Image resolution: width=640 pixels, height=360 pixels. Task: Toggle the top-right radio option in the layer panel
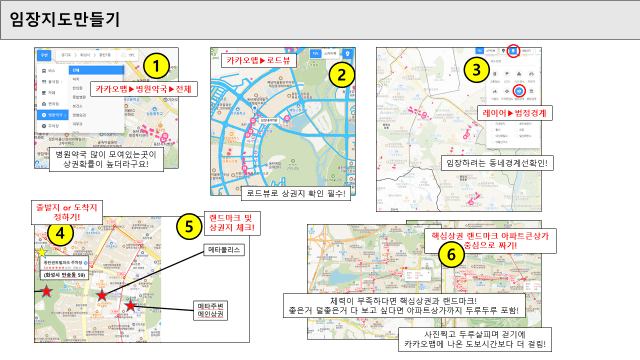point(517,124)
